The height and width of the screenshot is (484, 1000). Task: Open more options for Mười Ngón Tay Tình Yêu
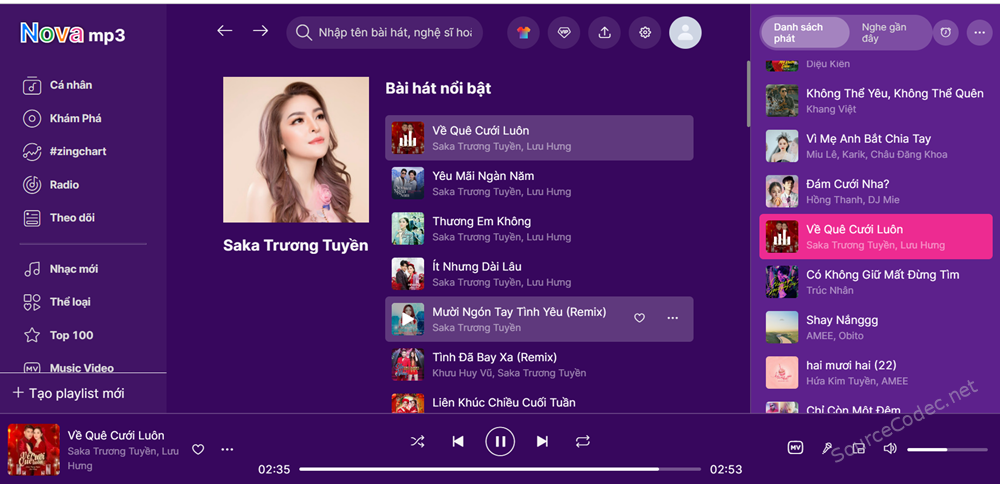672,318
